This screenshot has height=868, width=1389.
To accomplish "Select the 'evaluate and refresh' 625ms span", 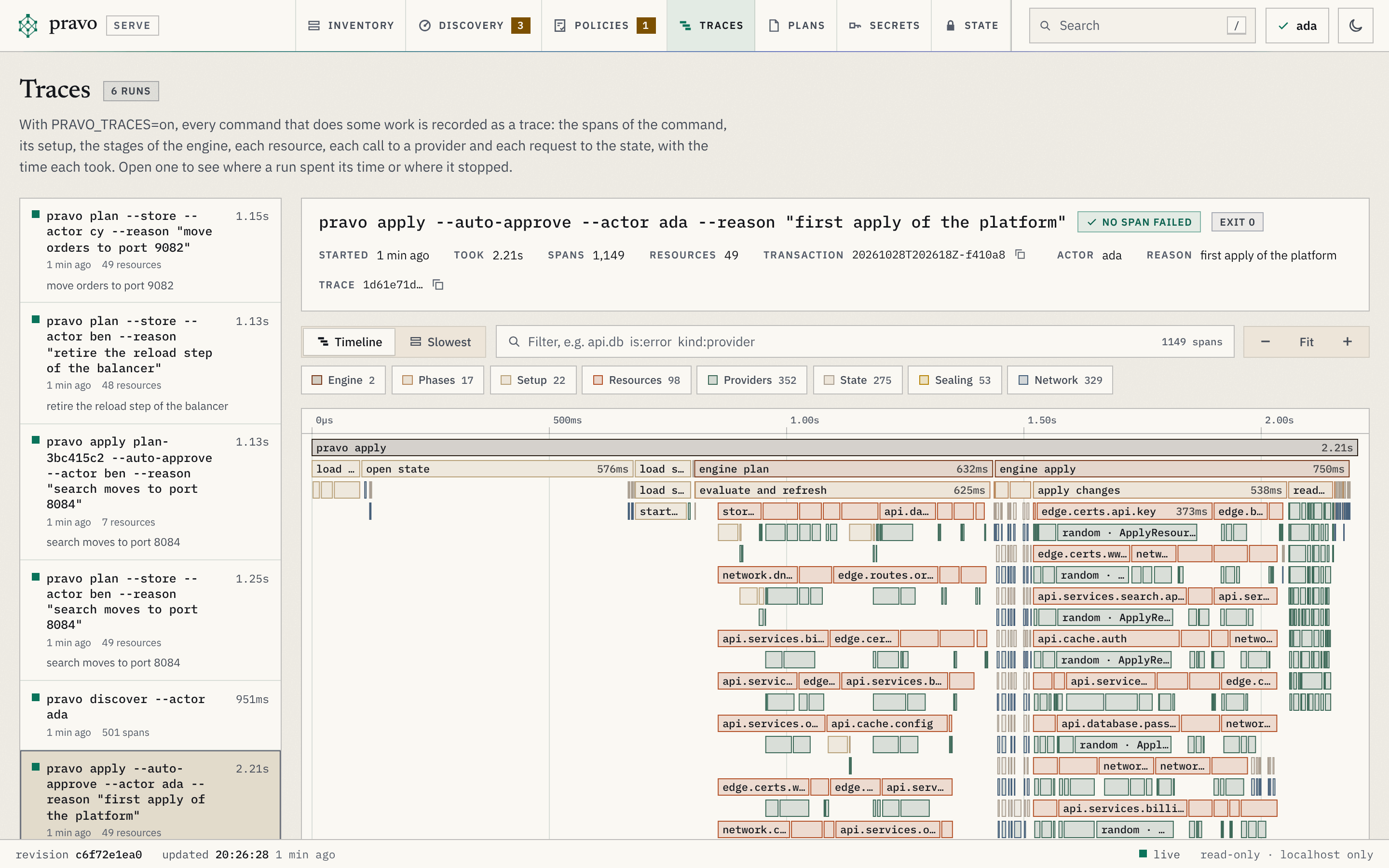I will [x=842, y=490].
